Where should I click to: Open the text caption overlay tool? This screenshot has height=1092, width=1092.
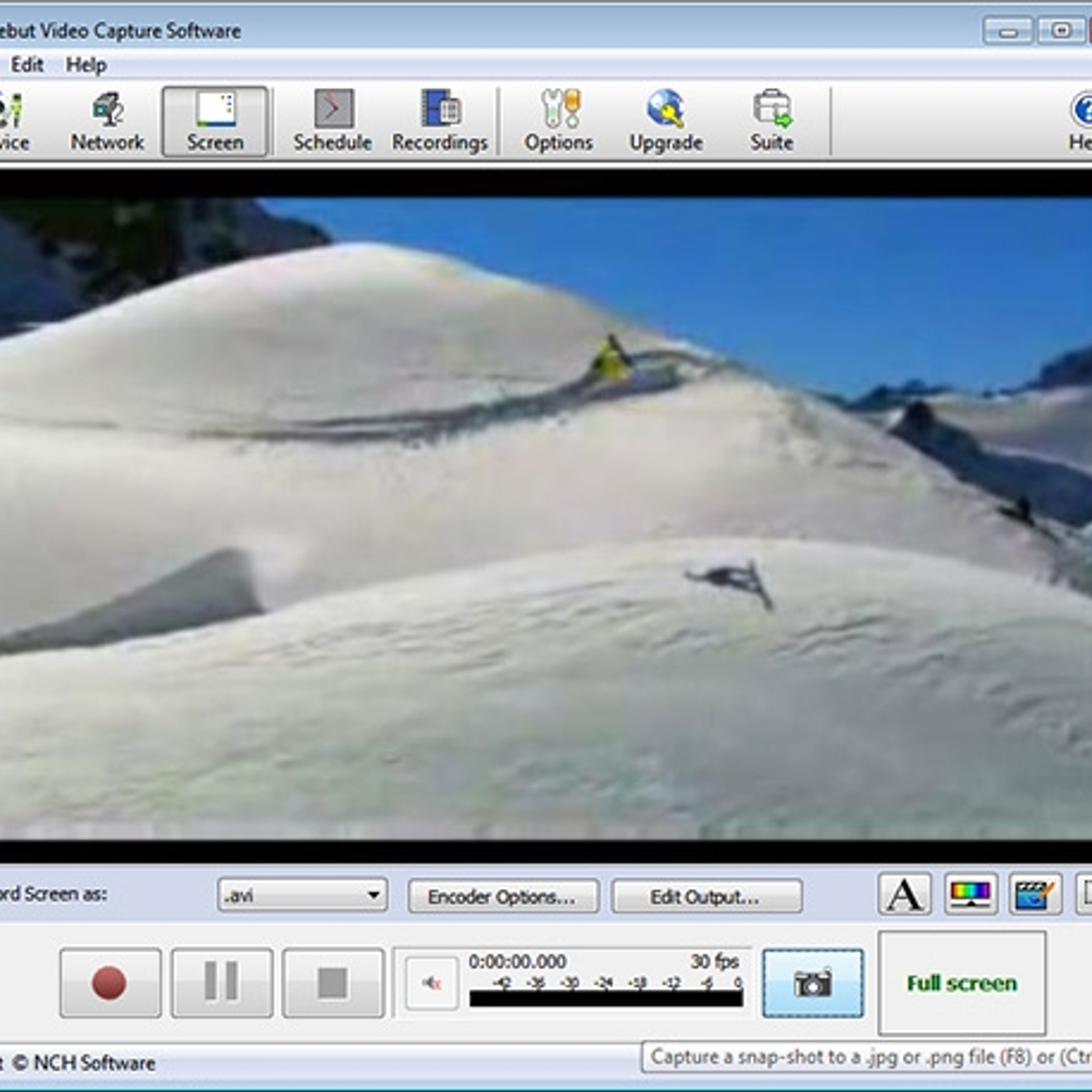(904, 893)
